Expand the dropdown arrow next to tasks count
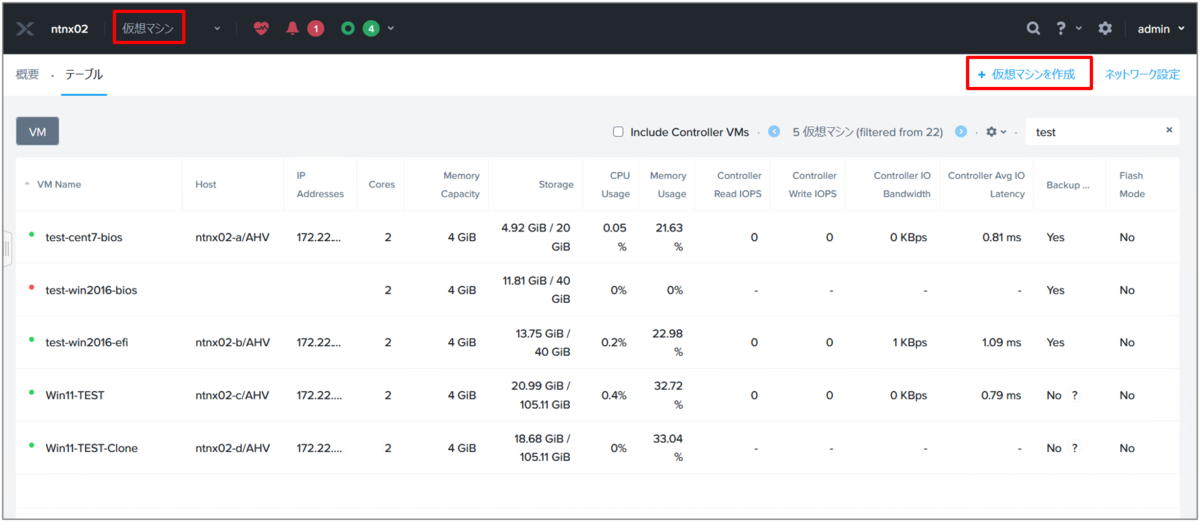 (x=391, y=28)
